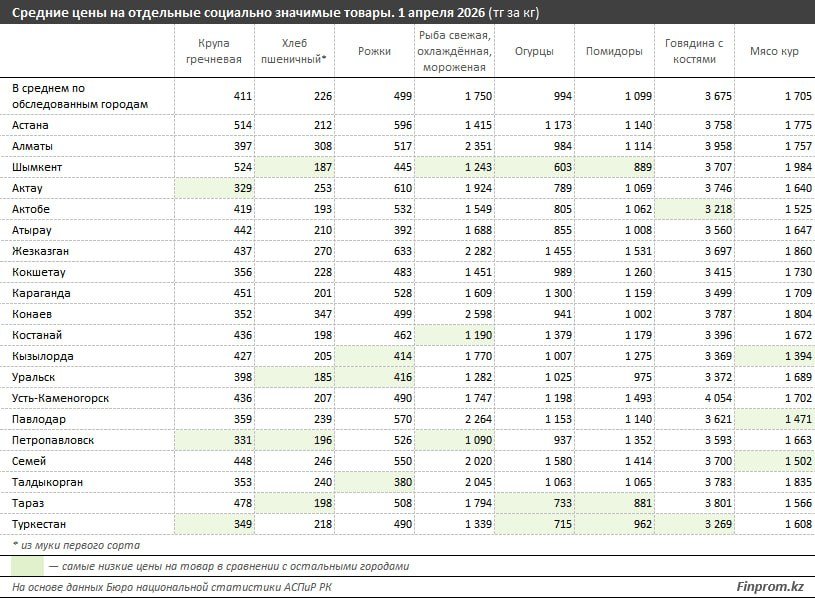Viewport: 815px width, 598px height.
Task: Select the Алматы row label
Action: tap(33, 146)
